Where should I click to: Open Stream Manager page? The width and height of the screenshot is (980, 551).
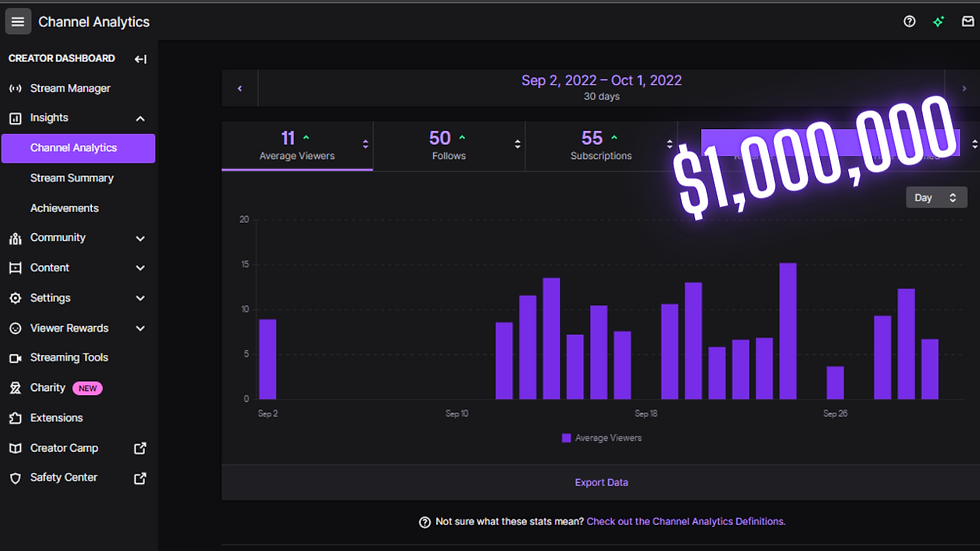70,89
